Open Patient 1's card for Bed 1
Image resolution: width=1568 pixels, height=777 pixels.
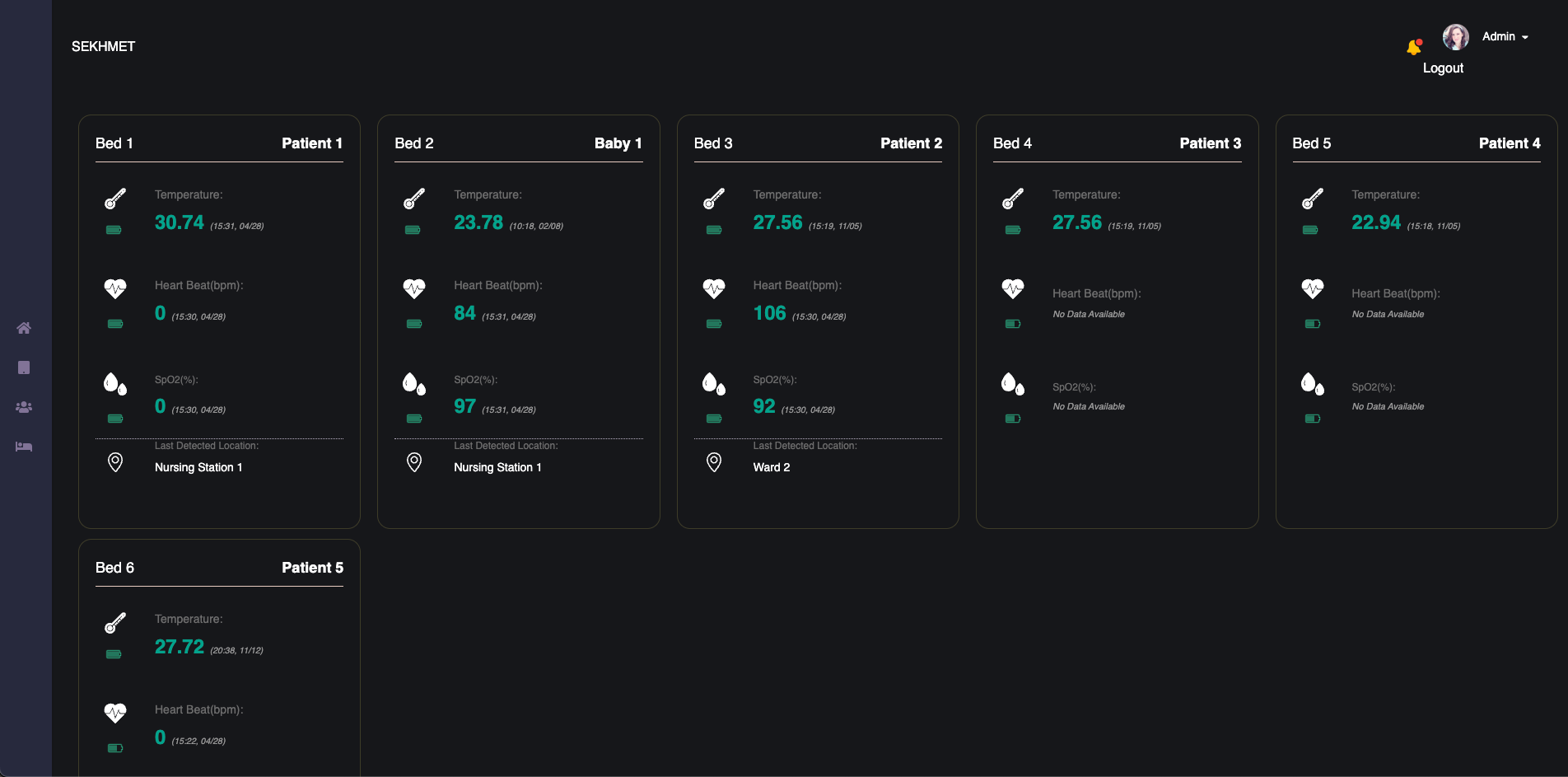point(313,143)
